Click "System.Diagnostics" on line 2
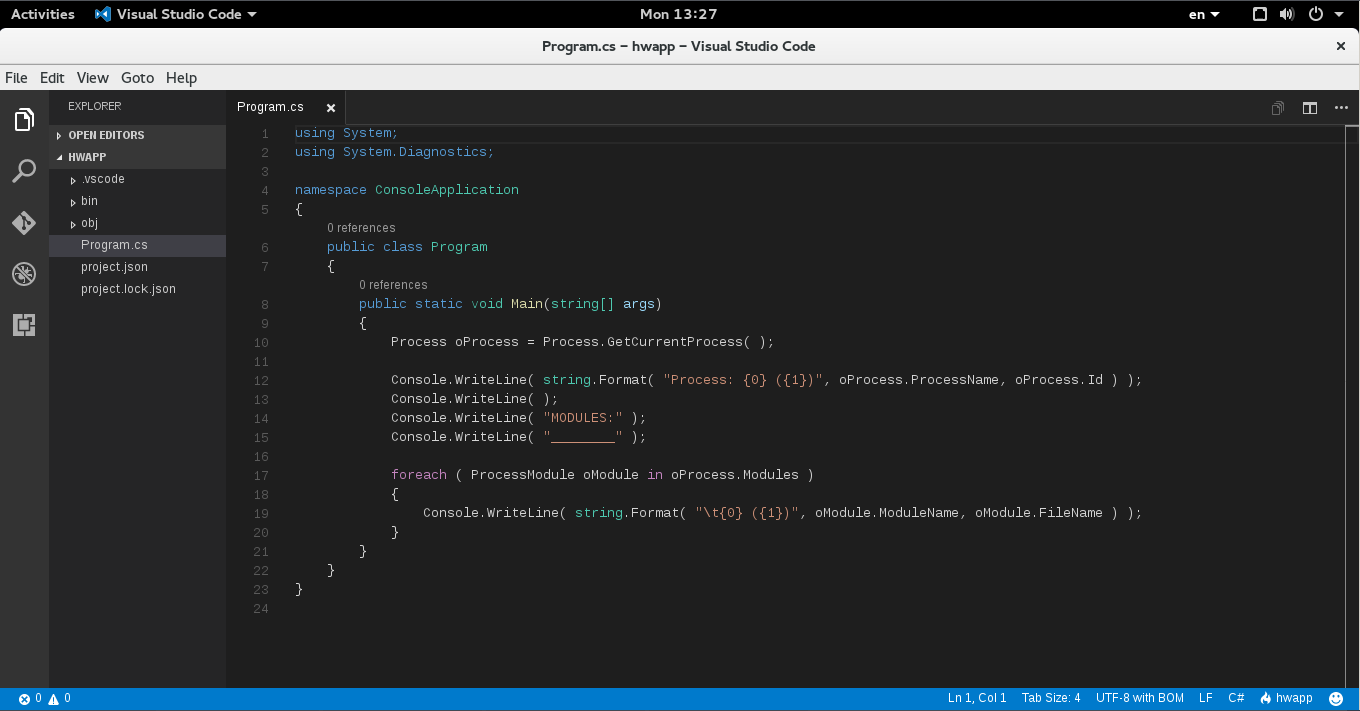The width and height of the screenshot is (1360, 711). pos(414,152)
